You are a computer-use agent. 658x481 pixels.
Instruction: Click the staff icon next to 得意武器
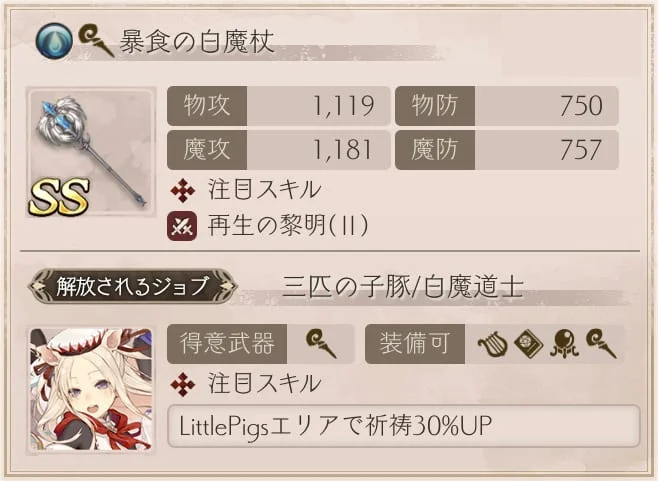(321, 344)
